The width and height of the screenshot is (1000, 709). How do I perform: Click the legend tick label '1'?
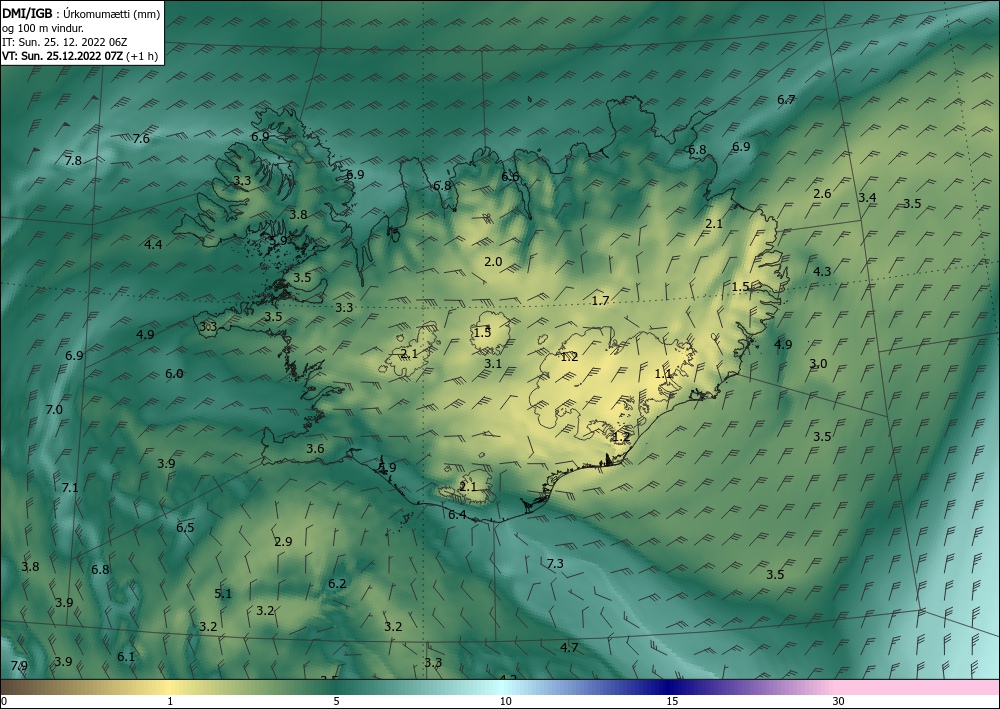click(170, 701)
